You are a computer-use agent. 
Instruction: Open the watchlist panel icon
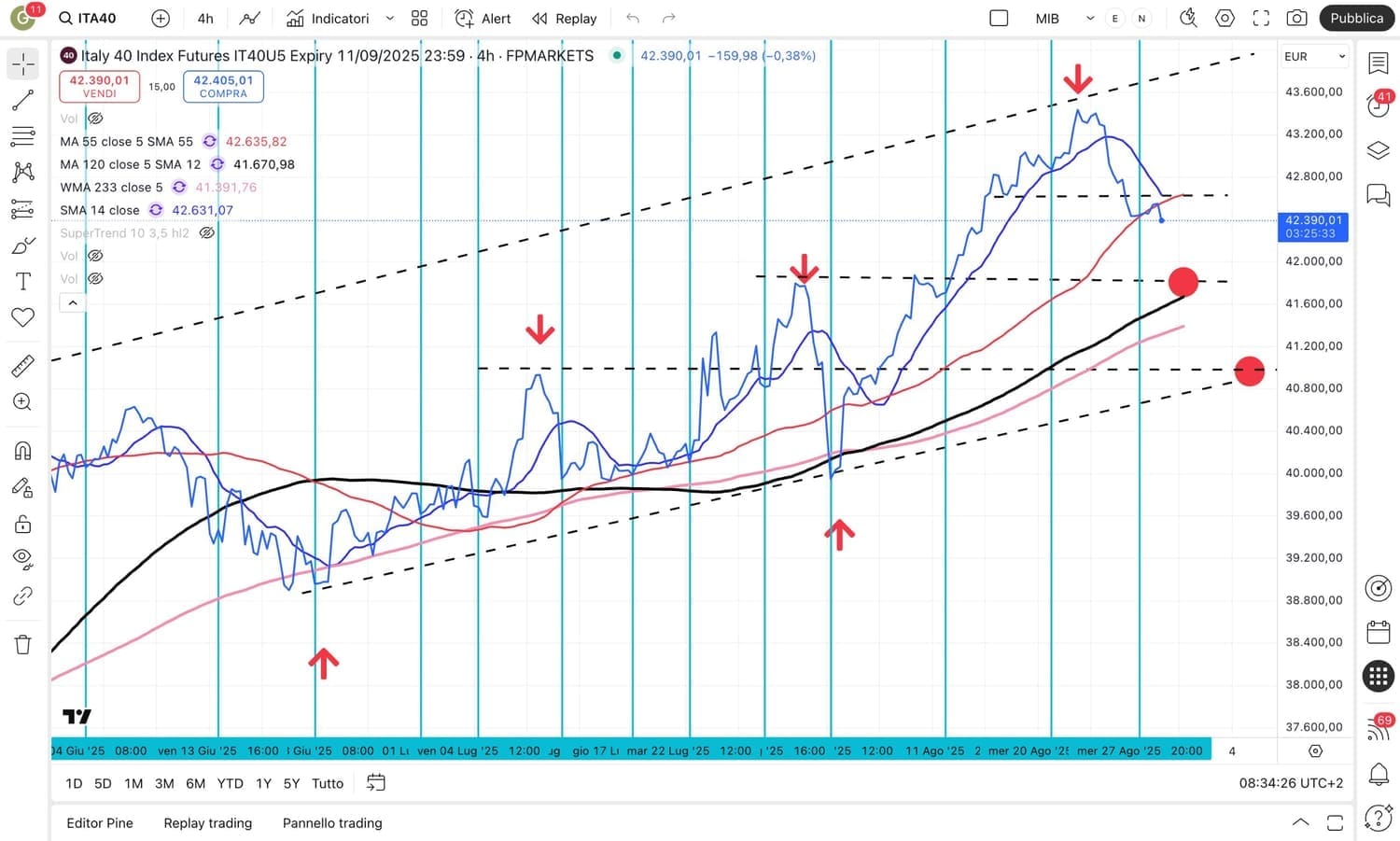click(1379, 63)
